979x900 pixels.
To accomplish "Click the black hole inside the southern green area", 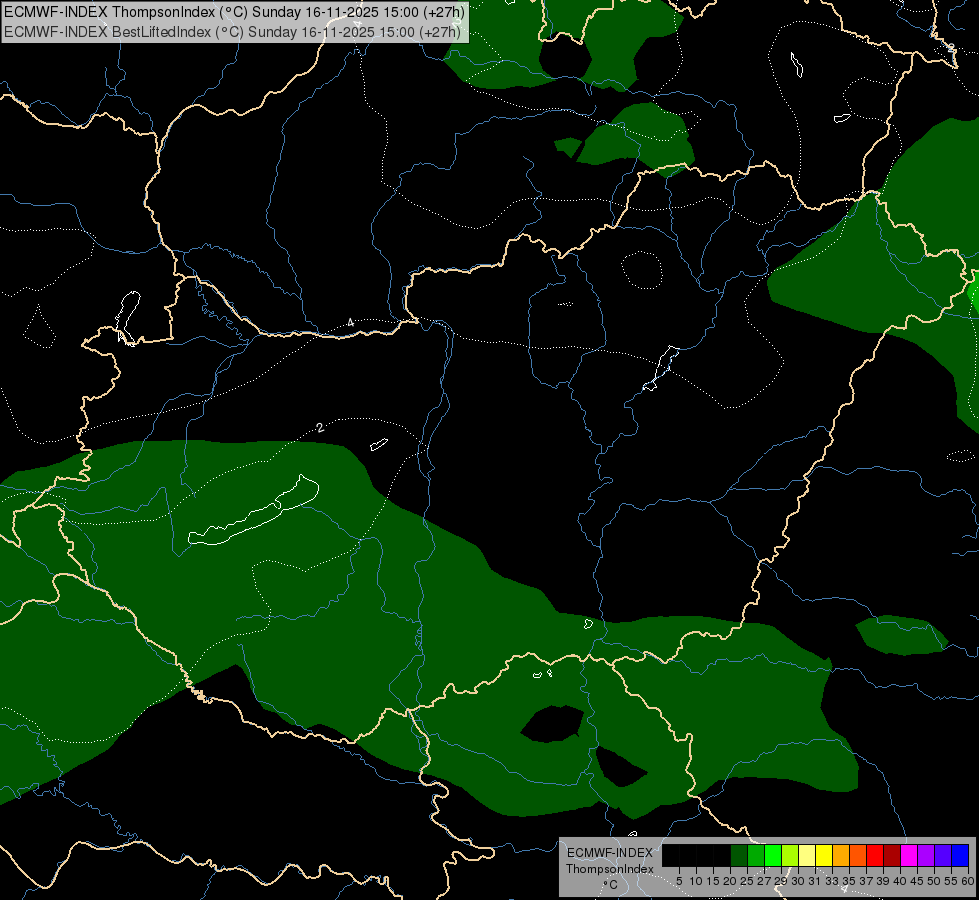I will point(553,724).
